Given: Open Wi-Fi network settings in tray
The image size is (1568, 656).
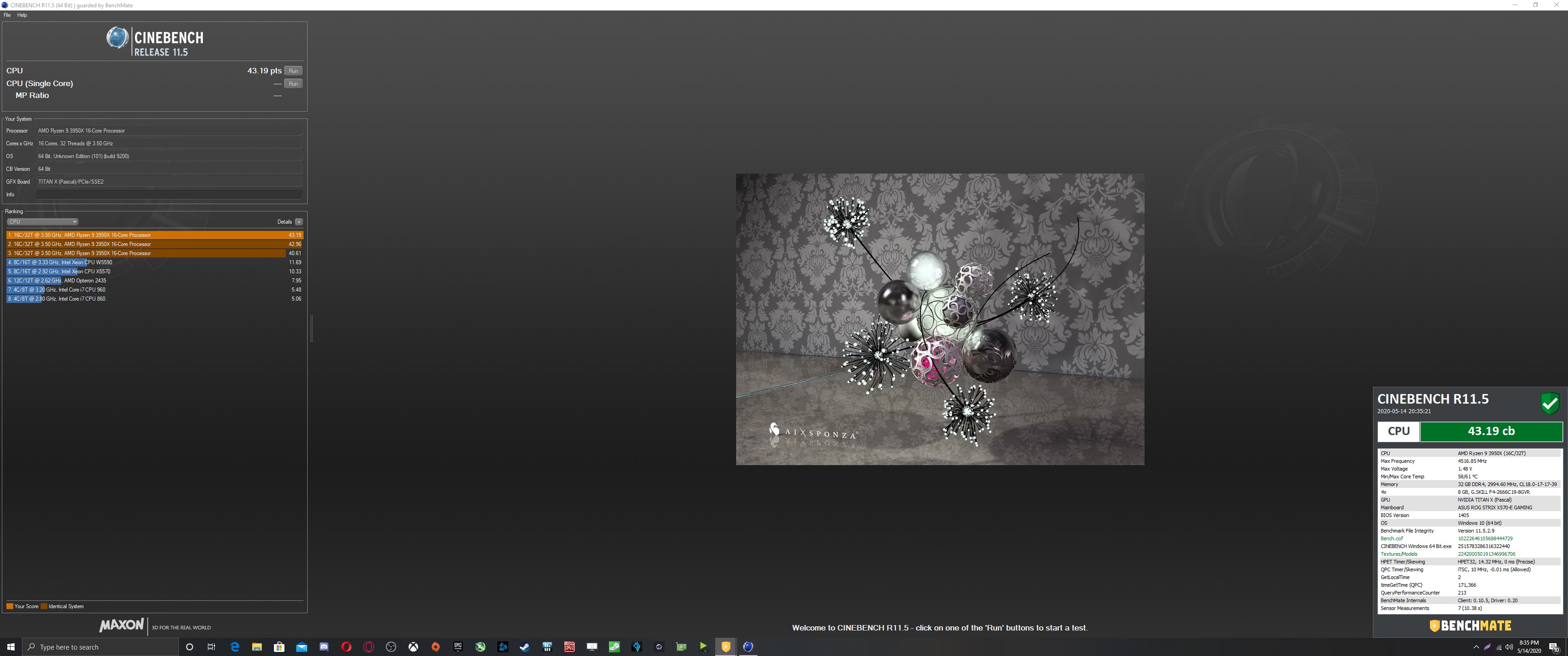Looking at the screenshot, I should click(x=1499, y=647).
